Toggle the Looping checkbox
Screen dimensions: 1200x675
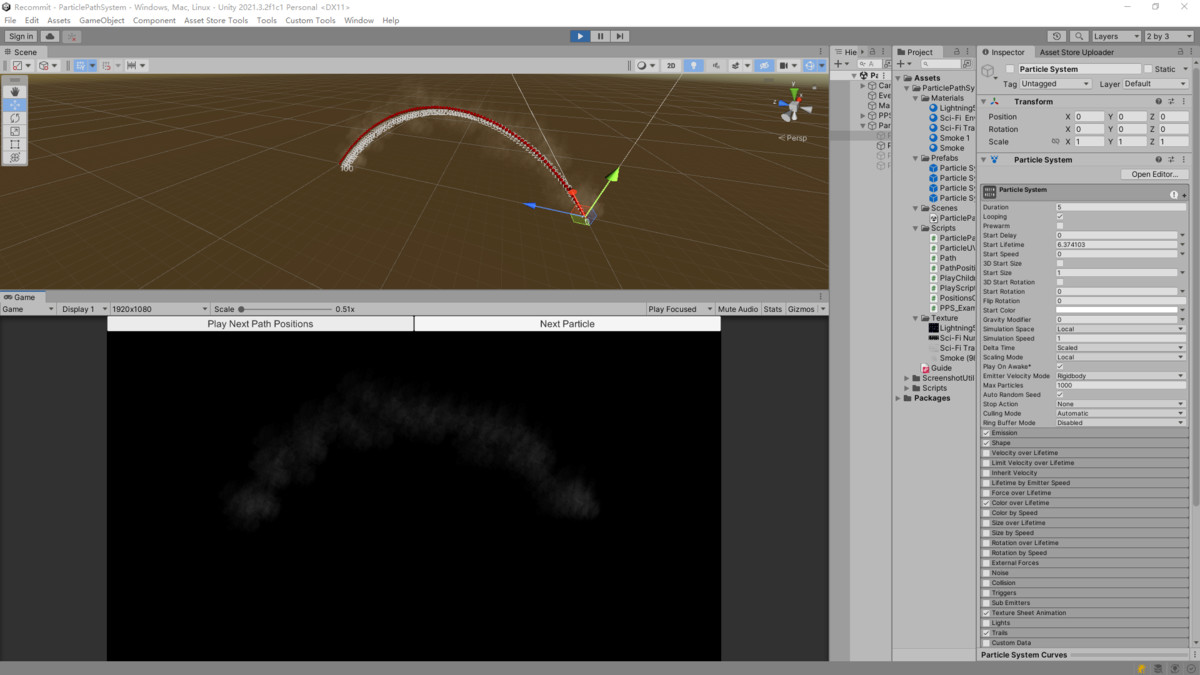point(1060,217)
